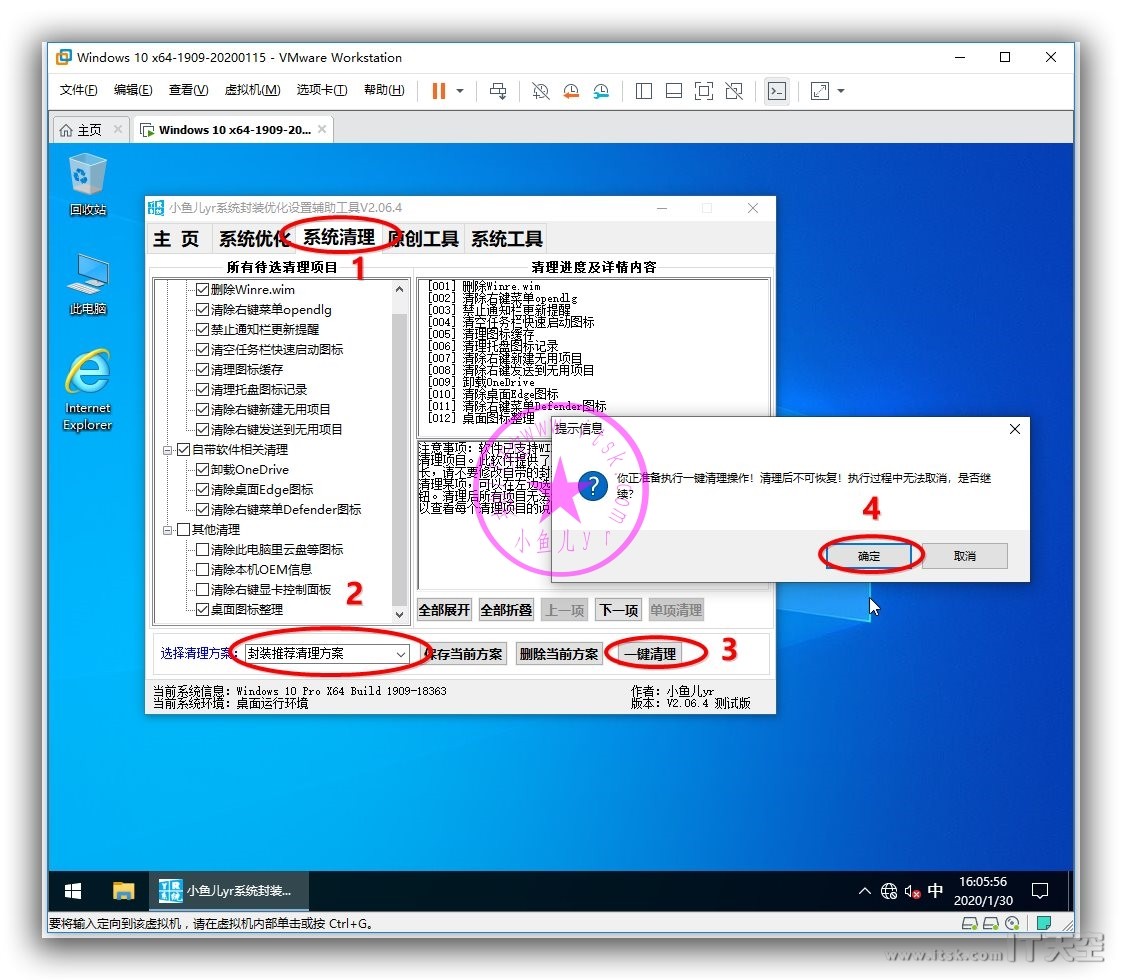Open the 帮助(H) menu
The image size is (1122, 980).
click(x=384, y=89)
